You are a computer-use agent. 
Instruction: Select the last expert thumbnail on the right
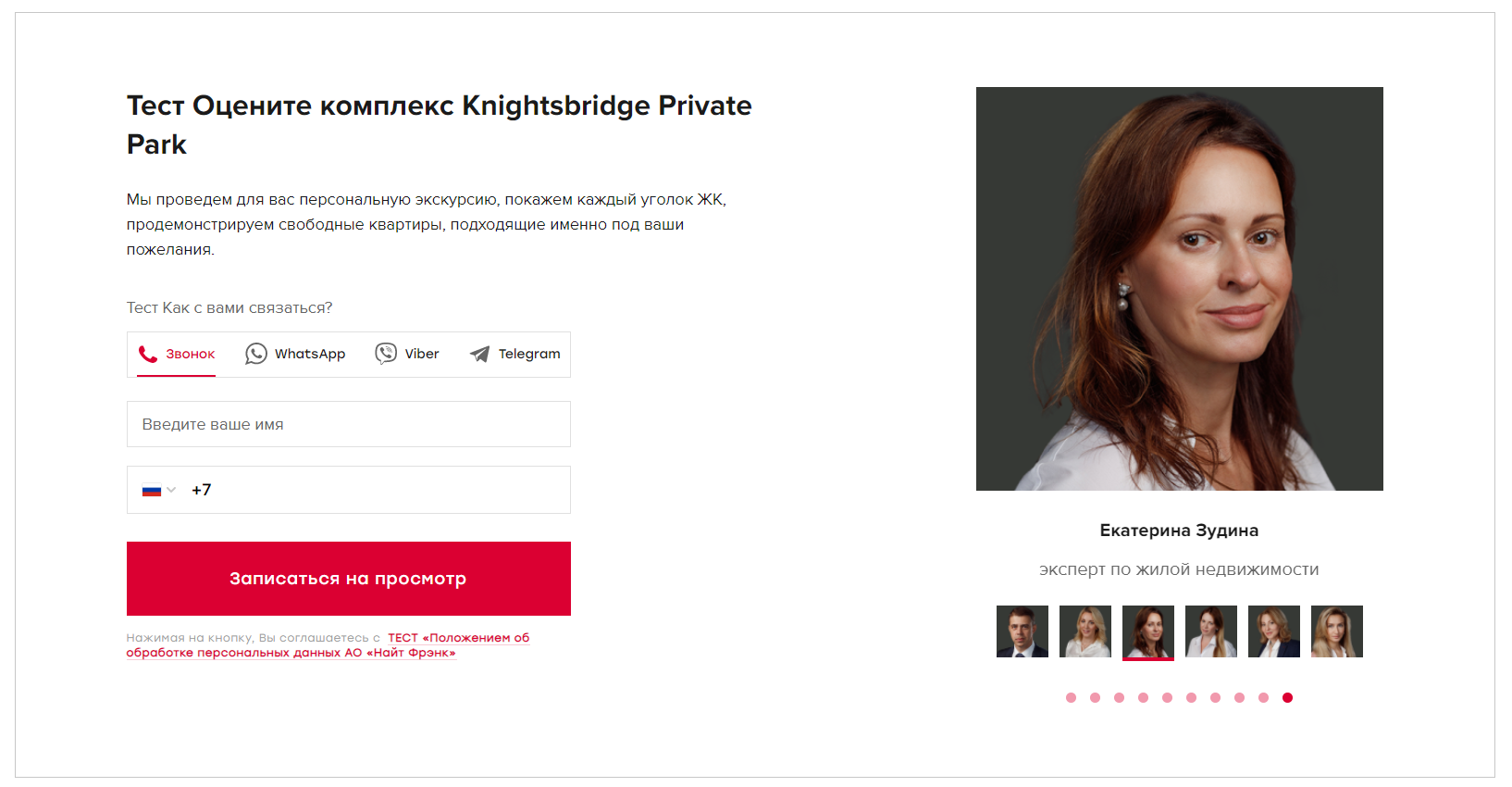pos(1337,631)
